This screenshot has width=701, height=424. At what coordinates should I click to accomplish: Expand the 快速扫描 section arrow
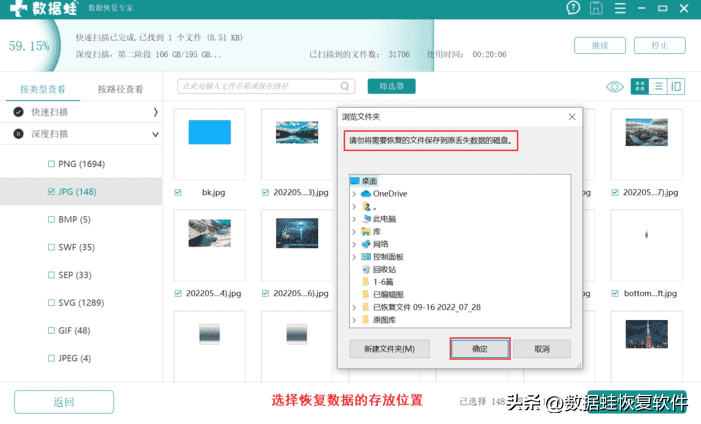tap(155, 112)
